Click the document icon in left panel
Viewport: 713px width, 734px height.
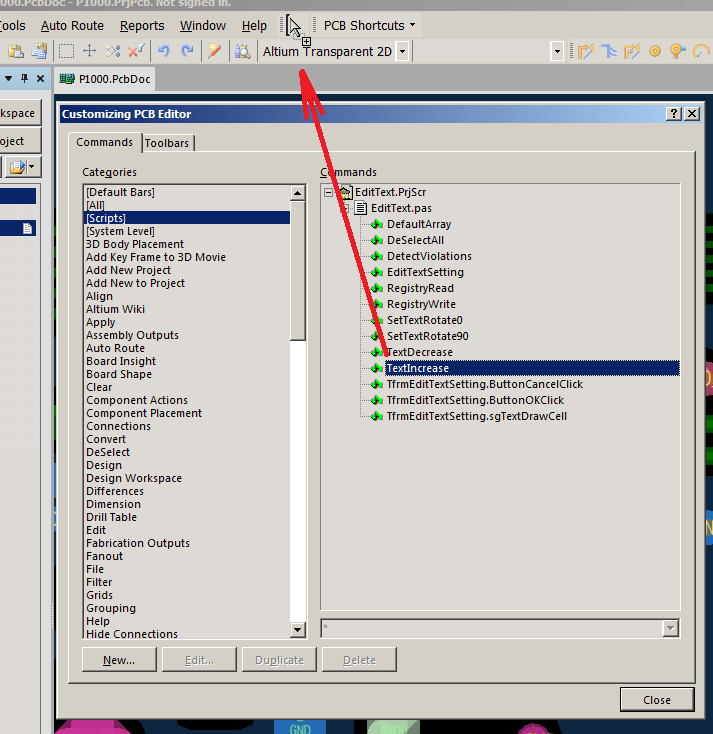point(28,228)
